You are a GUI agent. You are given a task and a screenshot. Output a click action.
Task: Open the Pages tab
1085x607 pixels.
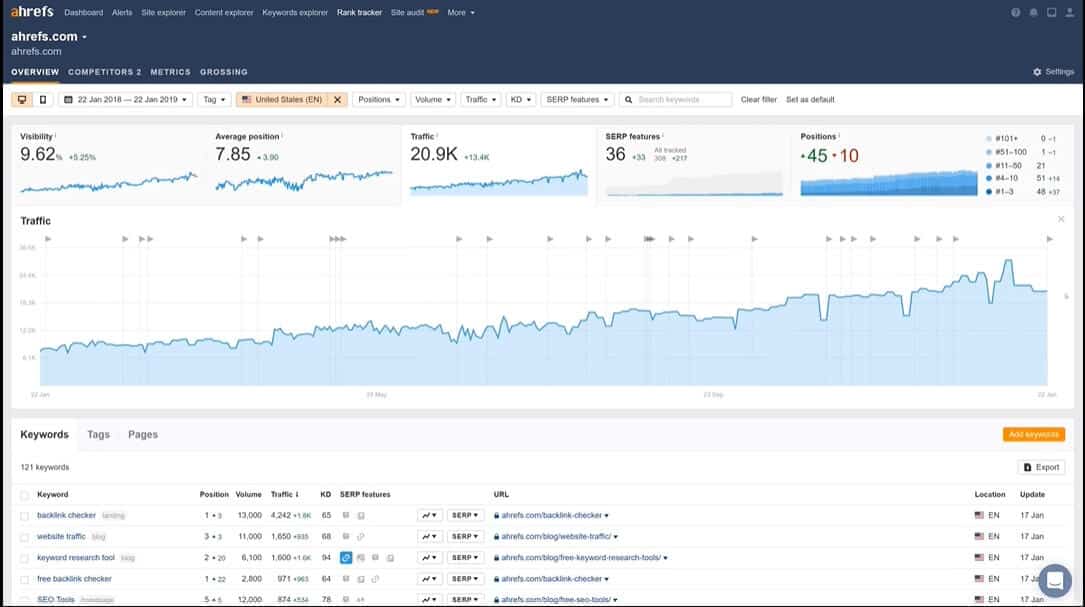coord(143,435)
